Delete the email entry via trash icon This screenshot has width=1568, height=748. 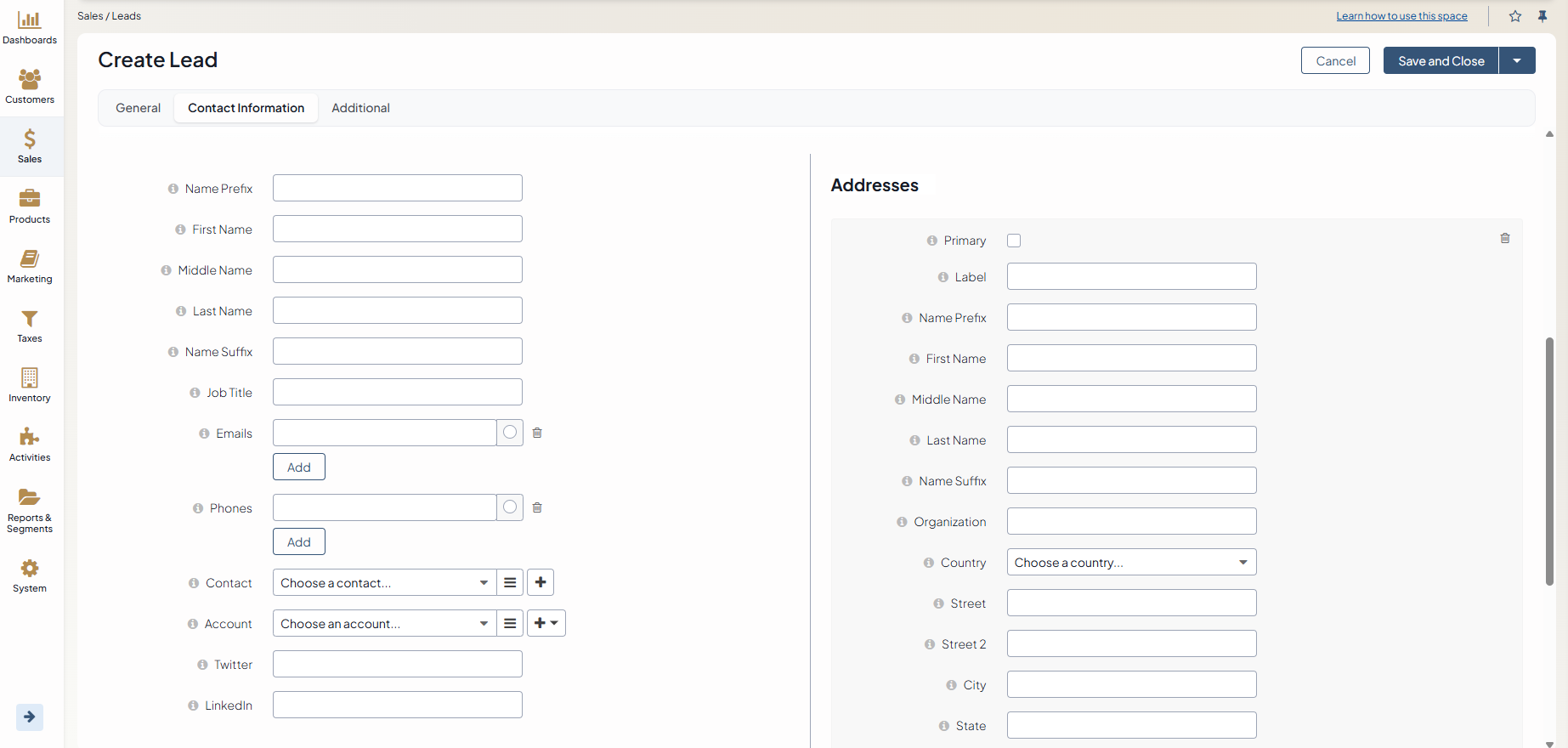pyautogui.click(x=537, y=433)
